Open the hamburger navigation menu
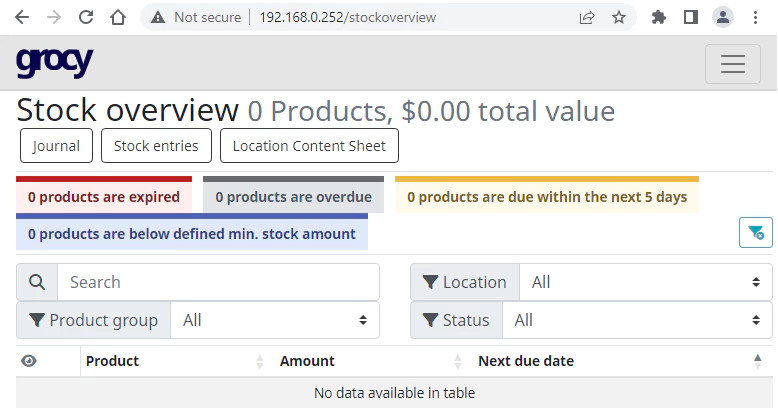This screenshot has height=413, width=778. pos(733,64)
